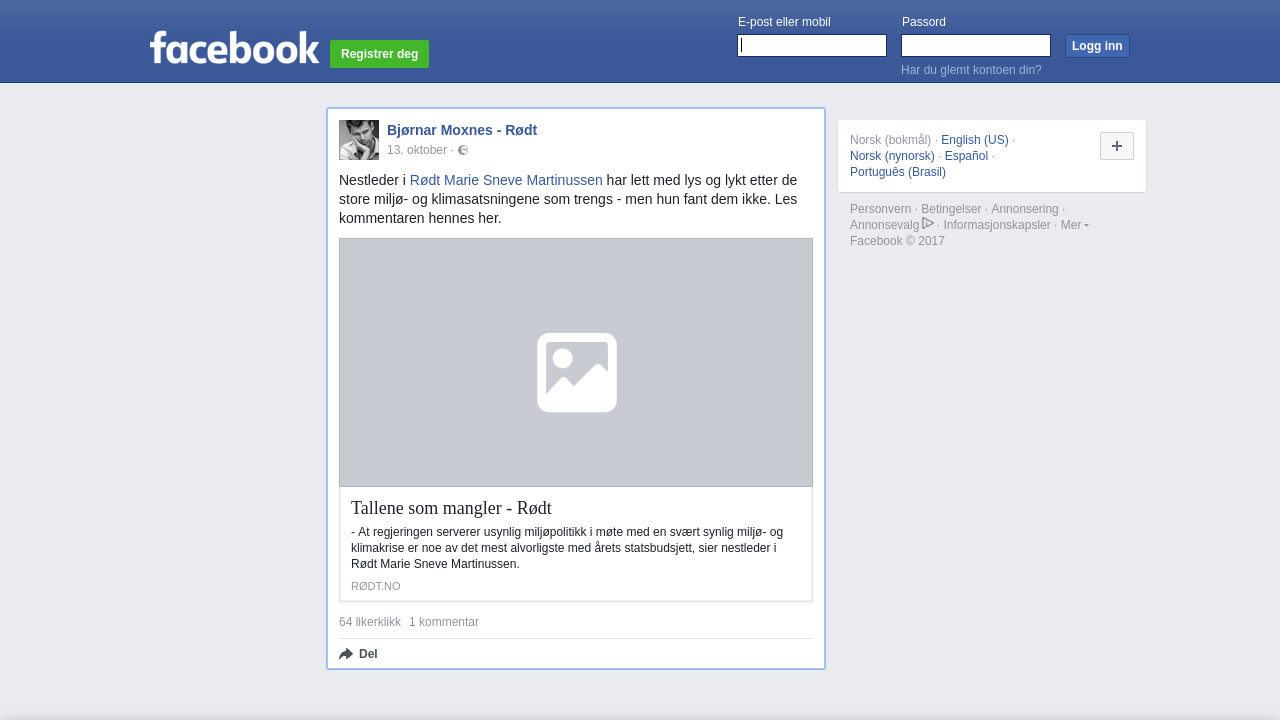Expand the Mer footer dropdown
1280x720 pixels.
point(1075,225)
